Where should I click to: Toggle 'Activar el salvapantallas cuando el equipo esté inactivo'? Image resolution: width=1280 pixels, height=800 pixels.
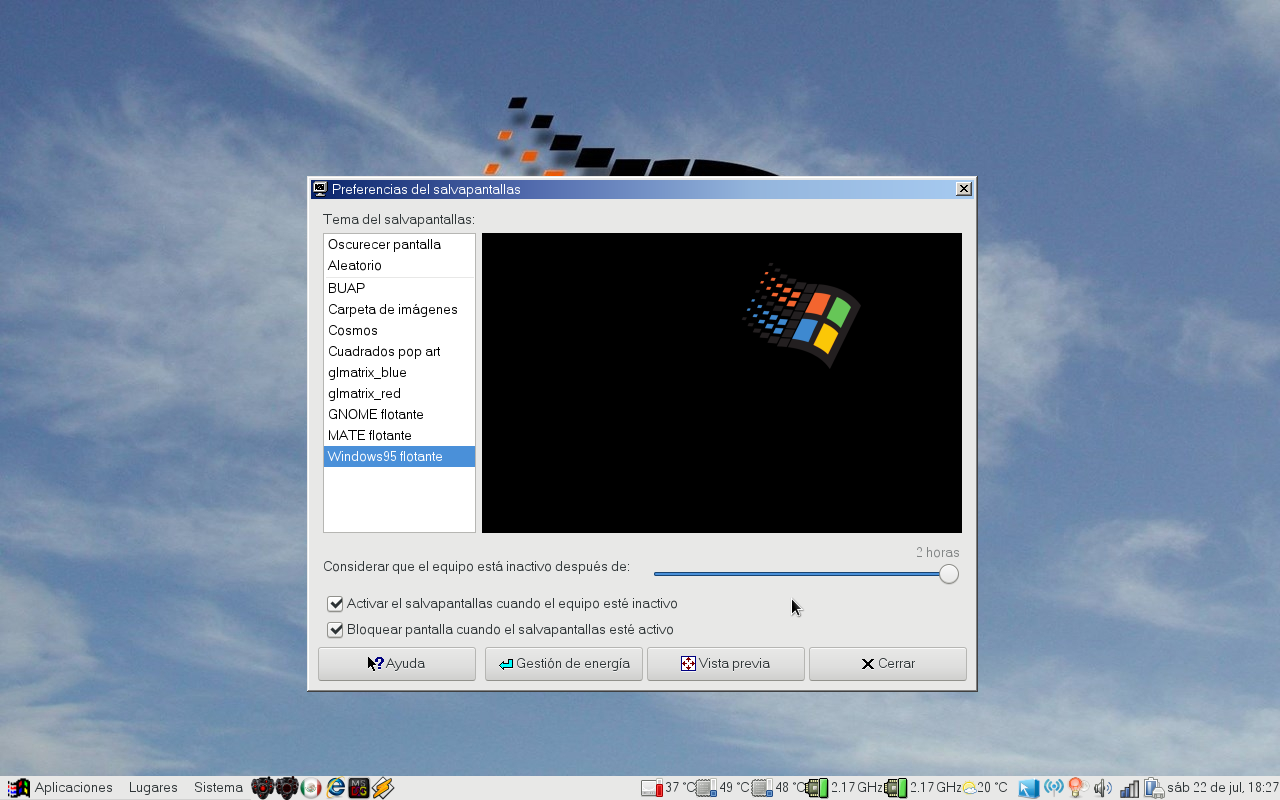[x=503, y=604]
